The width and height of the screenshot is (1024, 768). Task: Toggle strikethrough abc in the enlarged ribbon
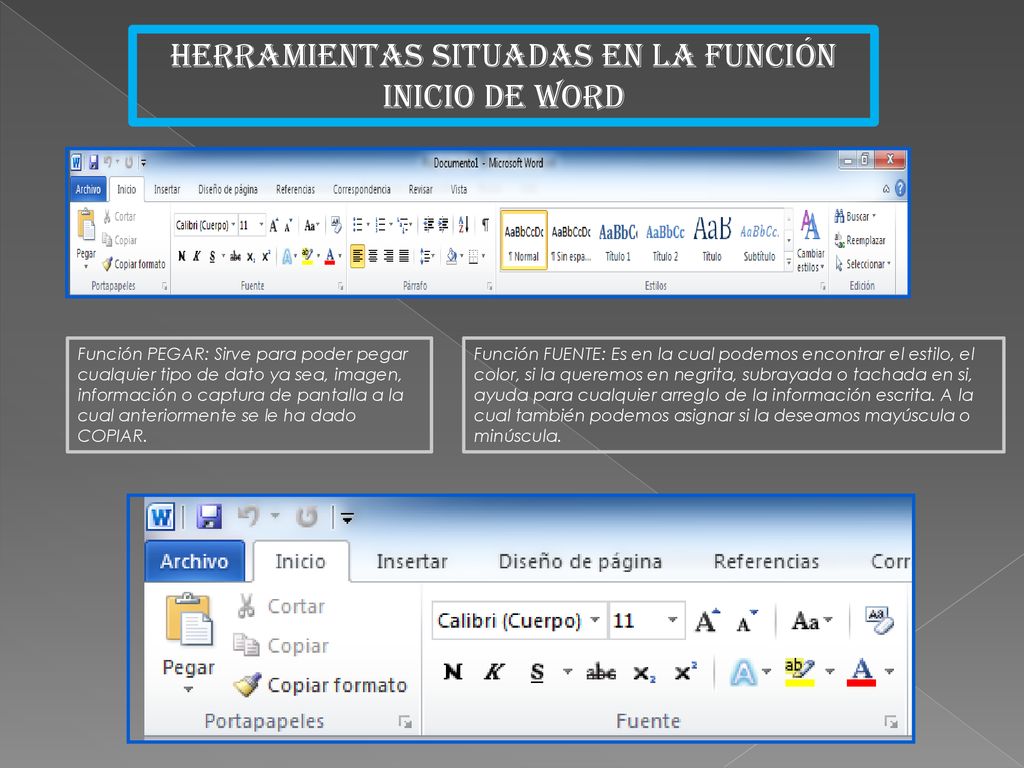[x=601, y=672]
